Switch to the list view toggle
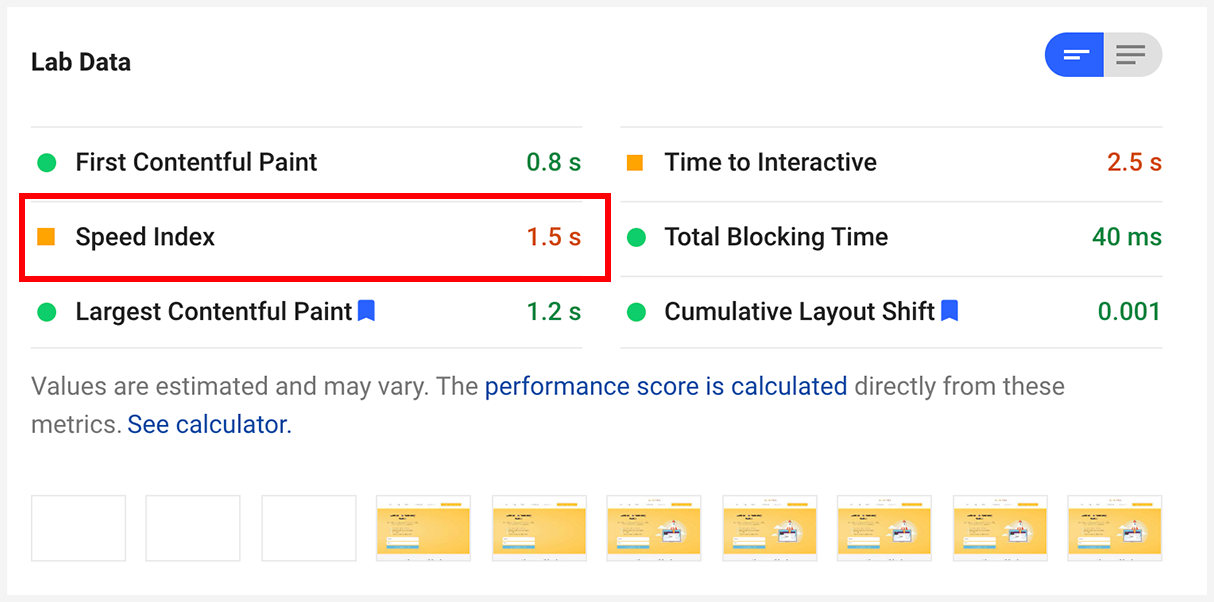 1133,55
